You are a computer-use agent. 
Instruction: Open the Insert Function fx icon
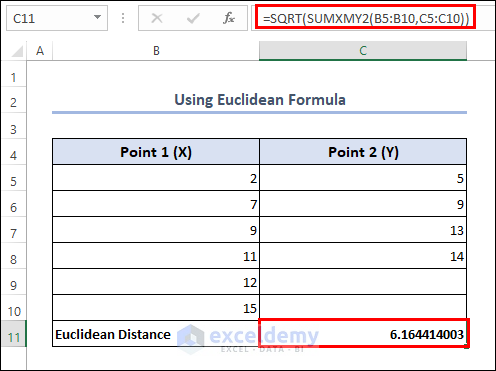click(x=229, y=18)
